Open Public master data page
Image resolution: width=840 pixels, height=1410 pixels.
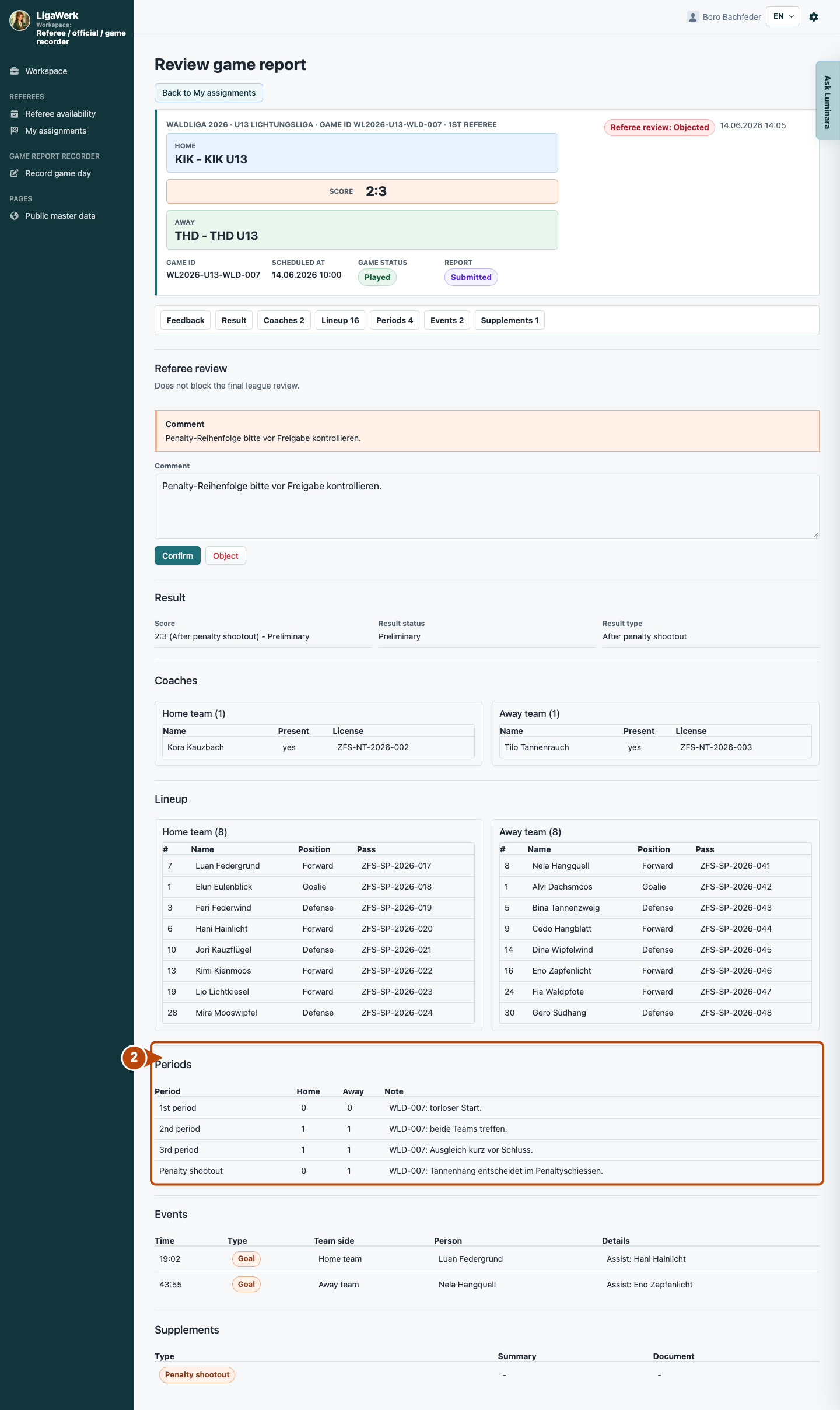coord(60,216)
